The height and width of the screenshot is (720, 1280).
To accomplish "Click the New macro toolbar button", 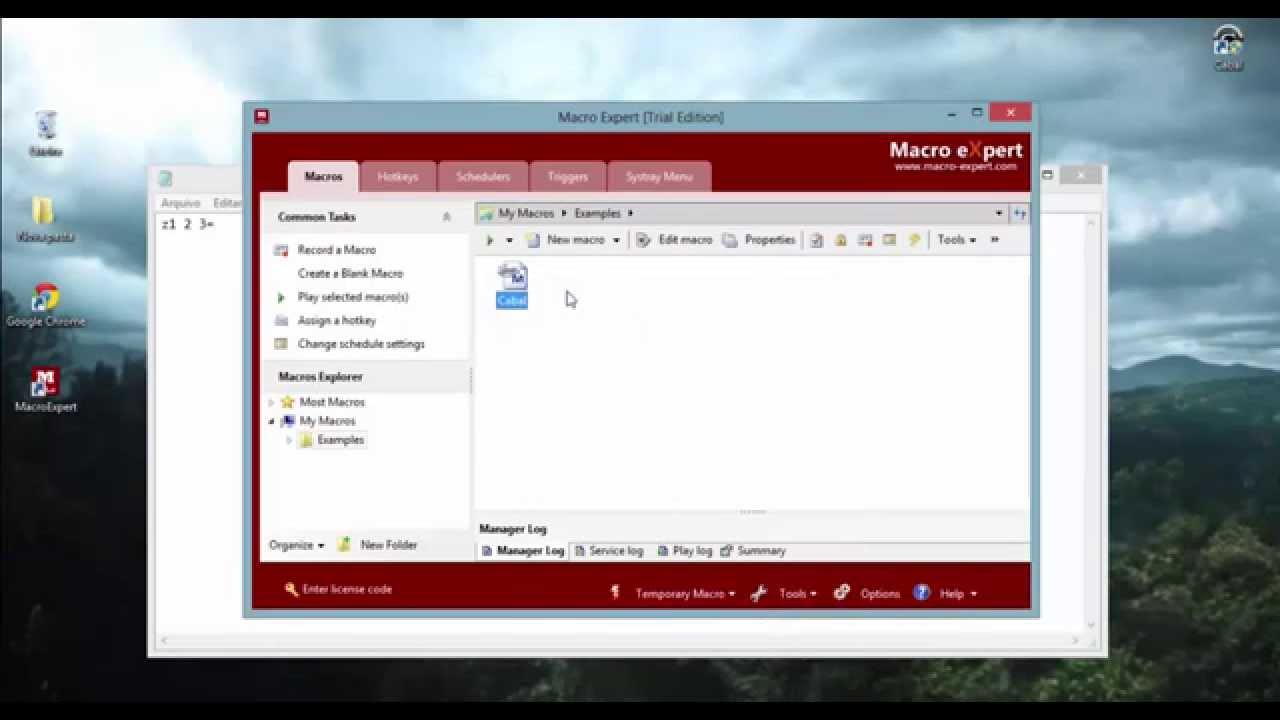I will coord(566,240).
